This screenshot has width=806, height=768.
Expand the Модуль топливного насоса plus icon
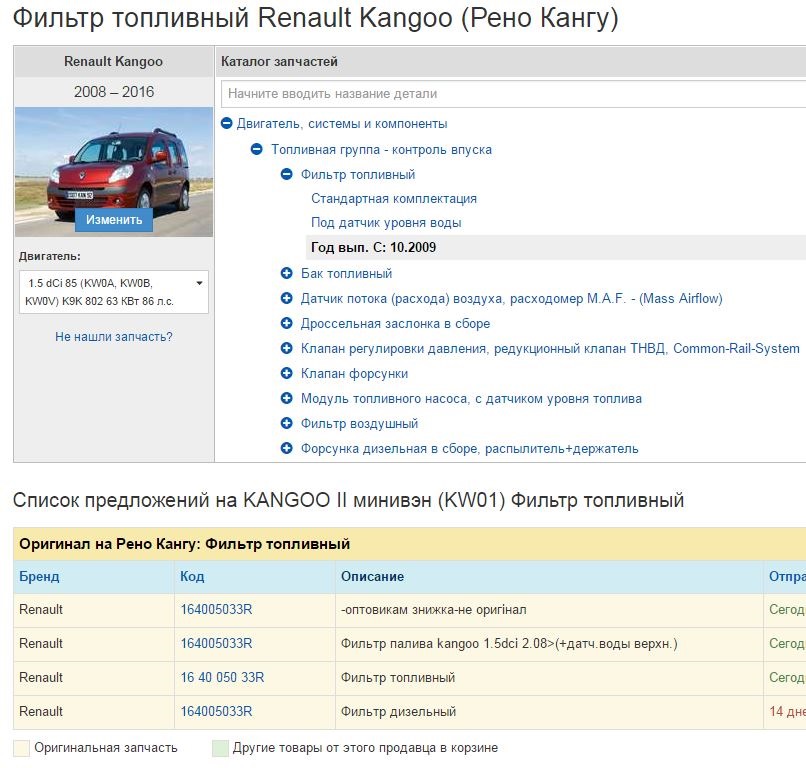[x=286, y=398]
